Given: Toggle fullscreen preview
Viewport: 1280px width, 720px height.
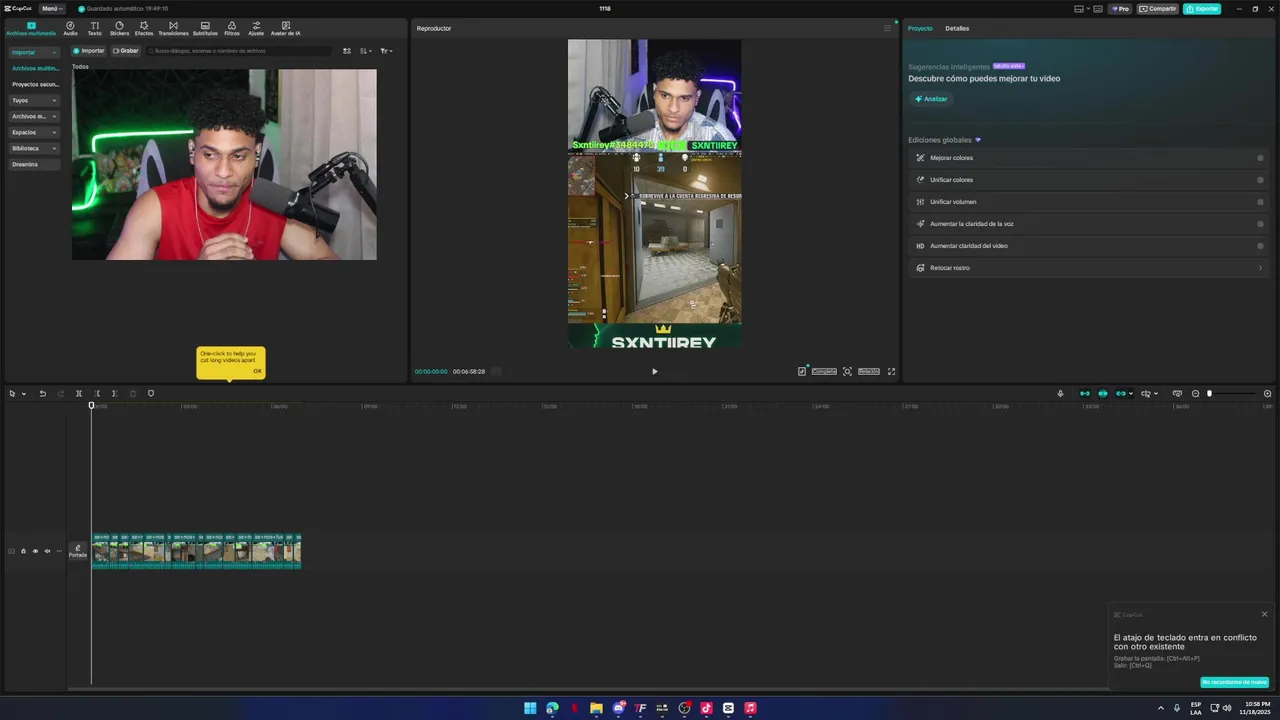Looking at the screenshot, I should tap(891, 371).
